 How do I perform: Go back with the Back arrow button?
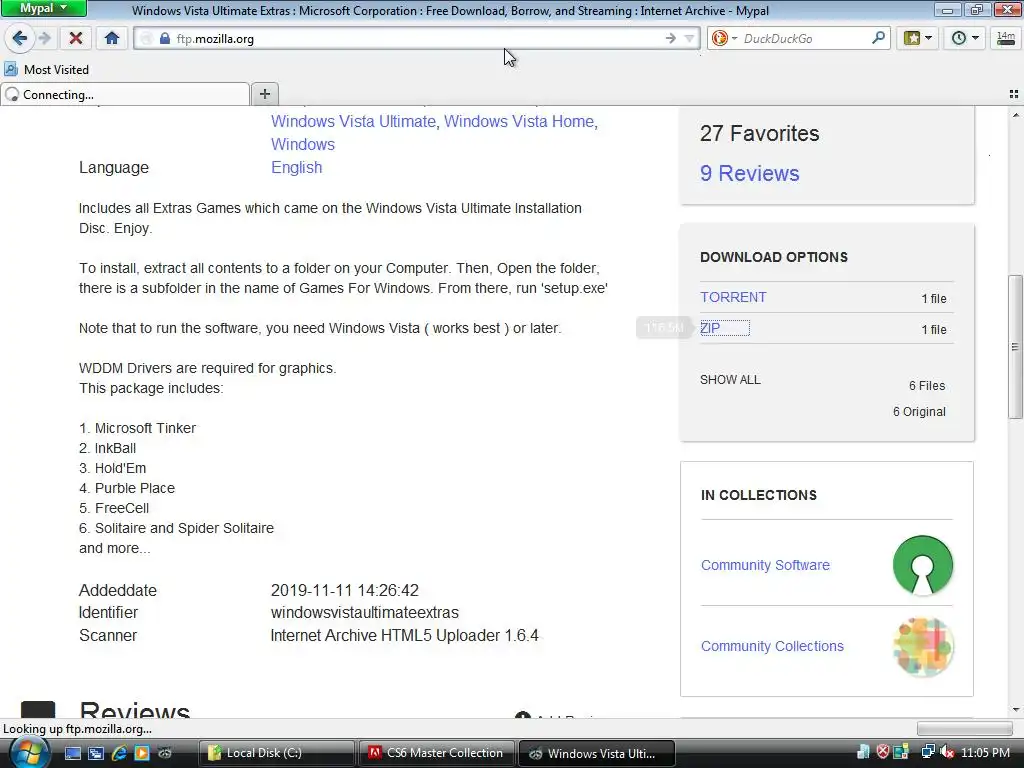pyautogui.click(x=20, y=39)
